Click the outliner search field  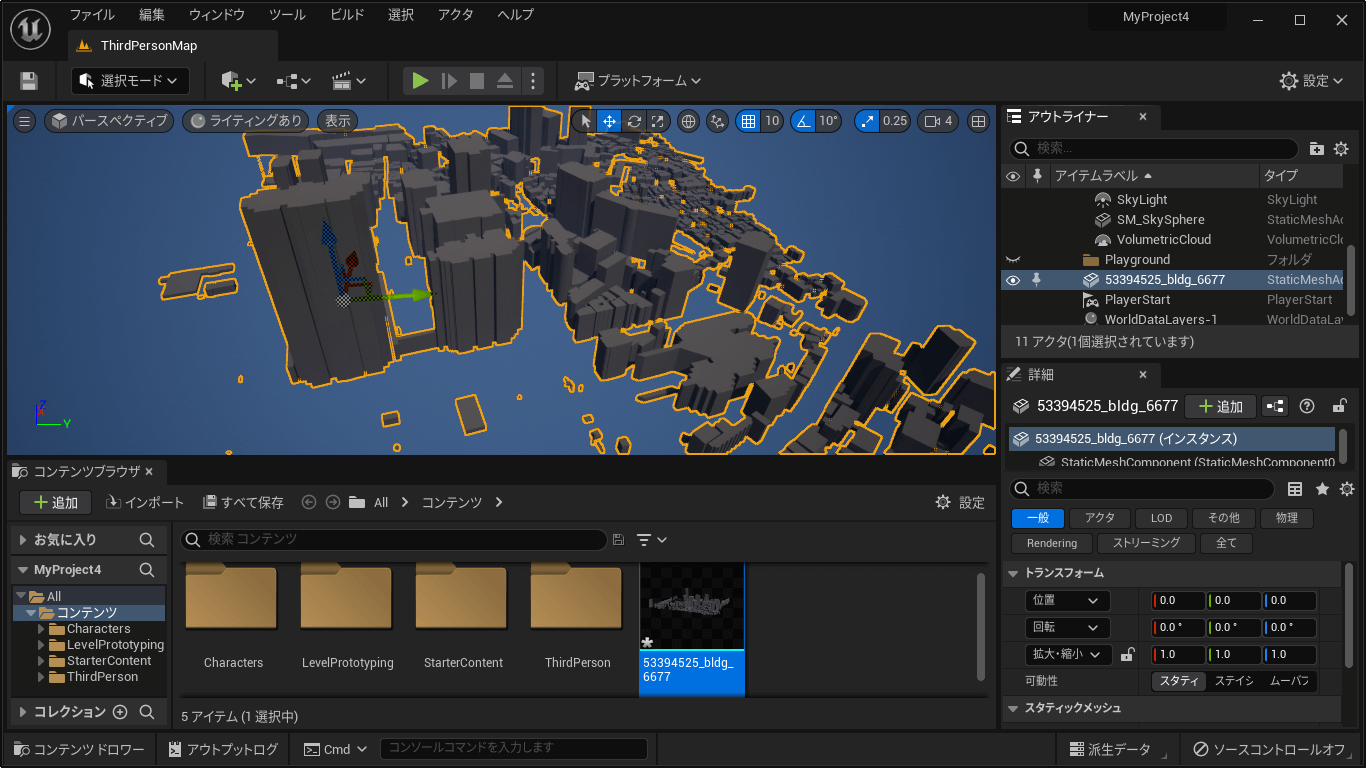(x=1154, y=148)
